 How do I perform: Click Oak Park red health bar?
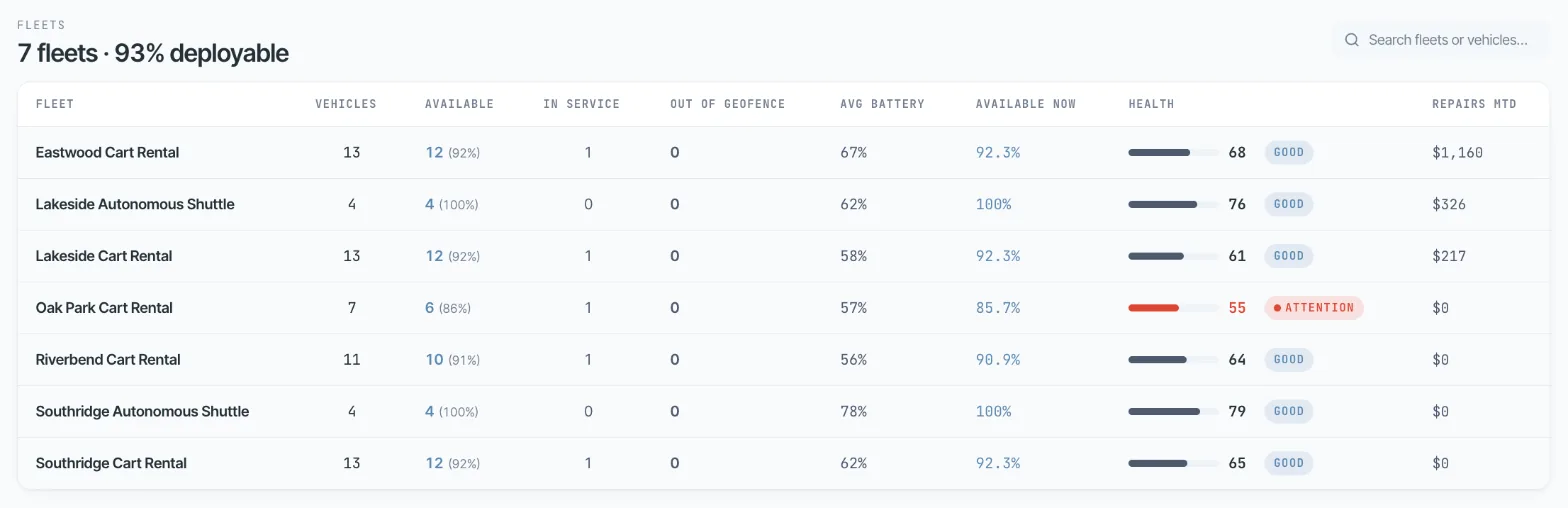(x=1173, y=308)
